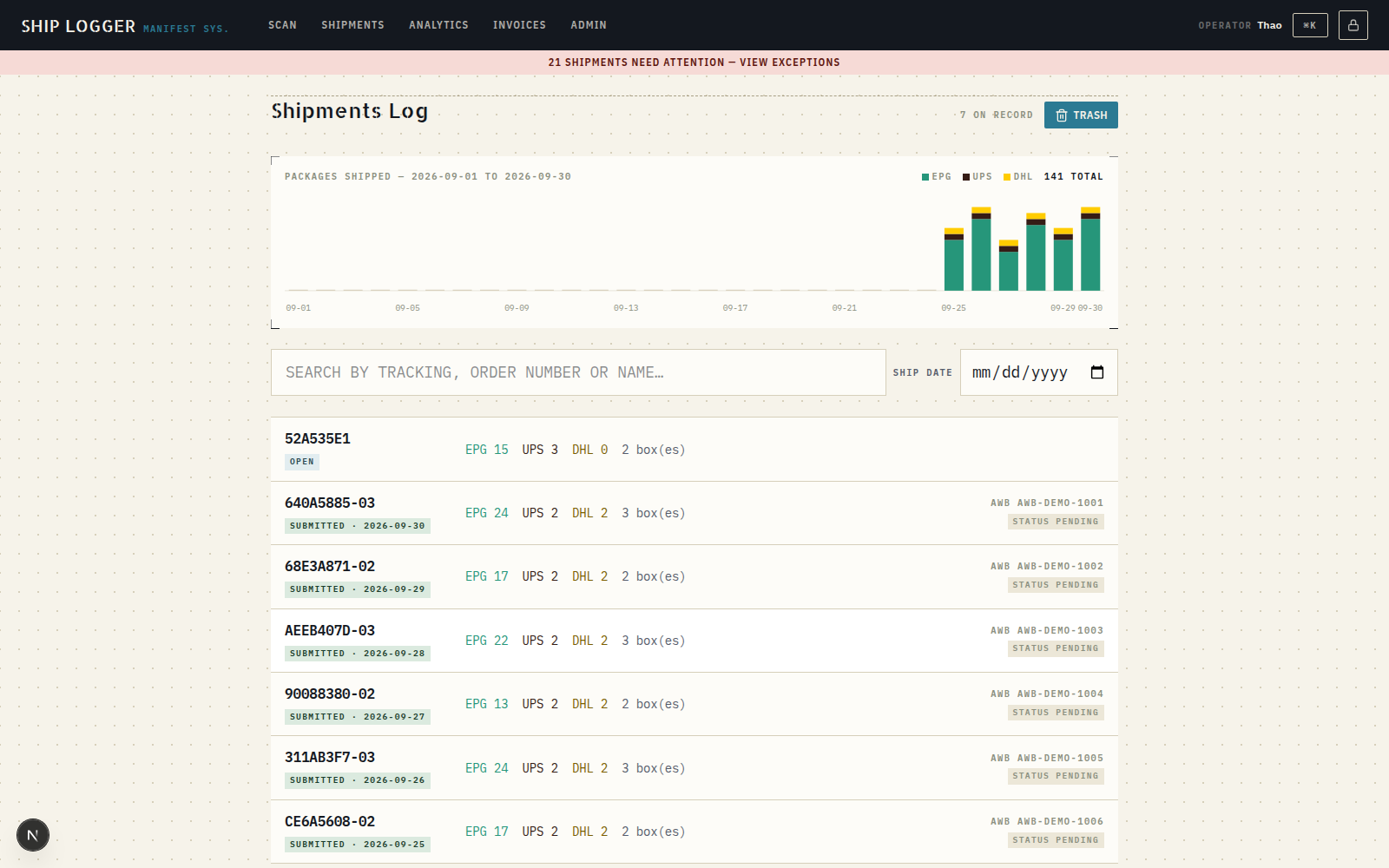Image resolution: width=1389 pixels, height=868 pixels.
Task: Select the EPG legend swatch
Action: point(925,177)
